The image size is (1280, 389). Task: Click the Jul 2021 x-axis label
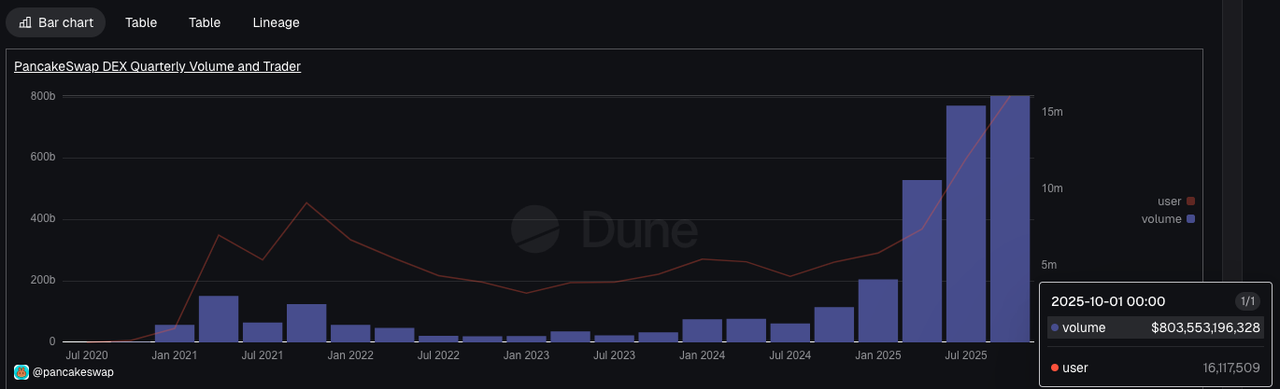pyautogui.click(x=262, y=355)
